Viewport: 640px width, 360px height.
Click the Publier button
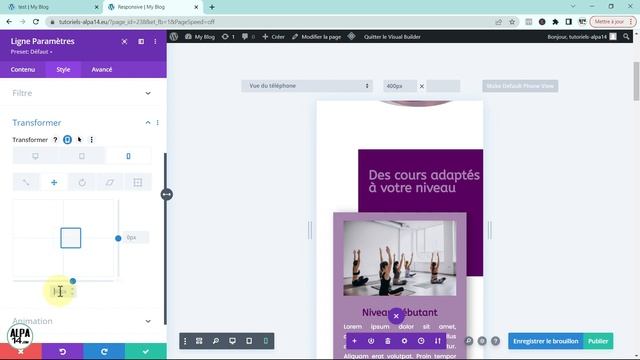click(x=598, y=341)
